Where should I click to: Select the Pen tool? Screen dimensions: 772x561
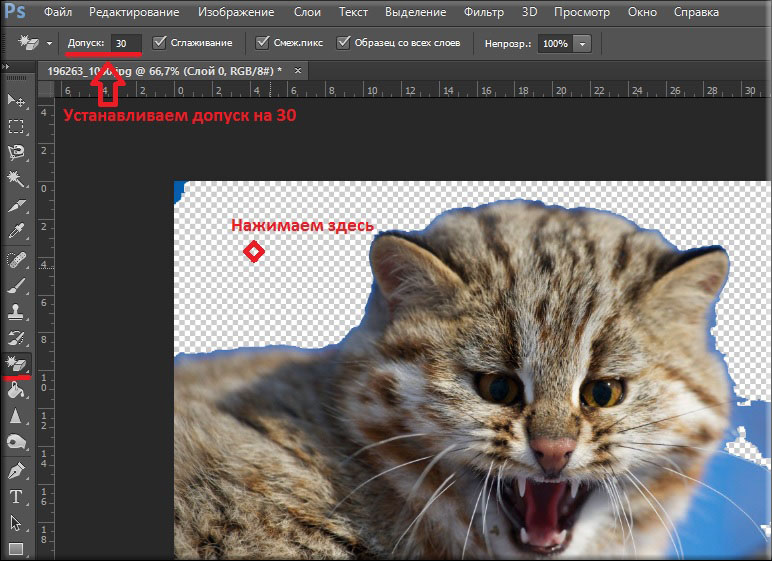click(17, 469)
